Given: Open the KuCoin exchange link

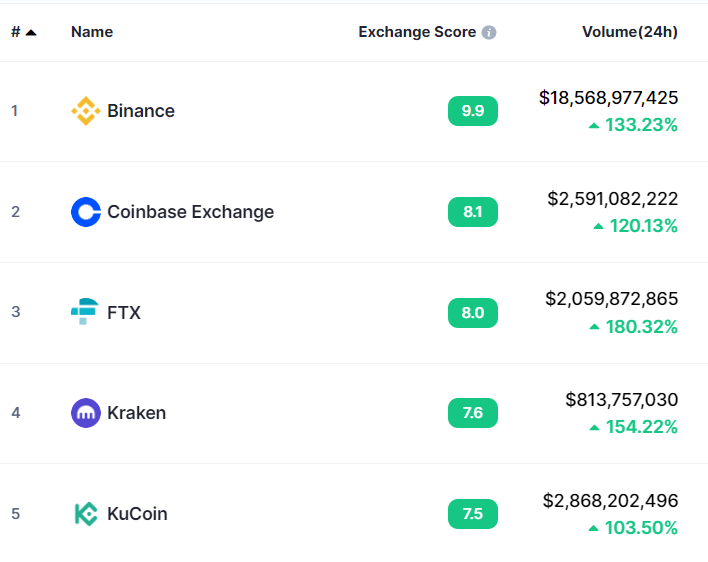Looking at the screenshot, I should [x=137, y=514].
